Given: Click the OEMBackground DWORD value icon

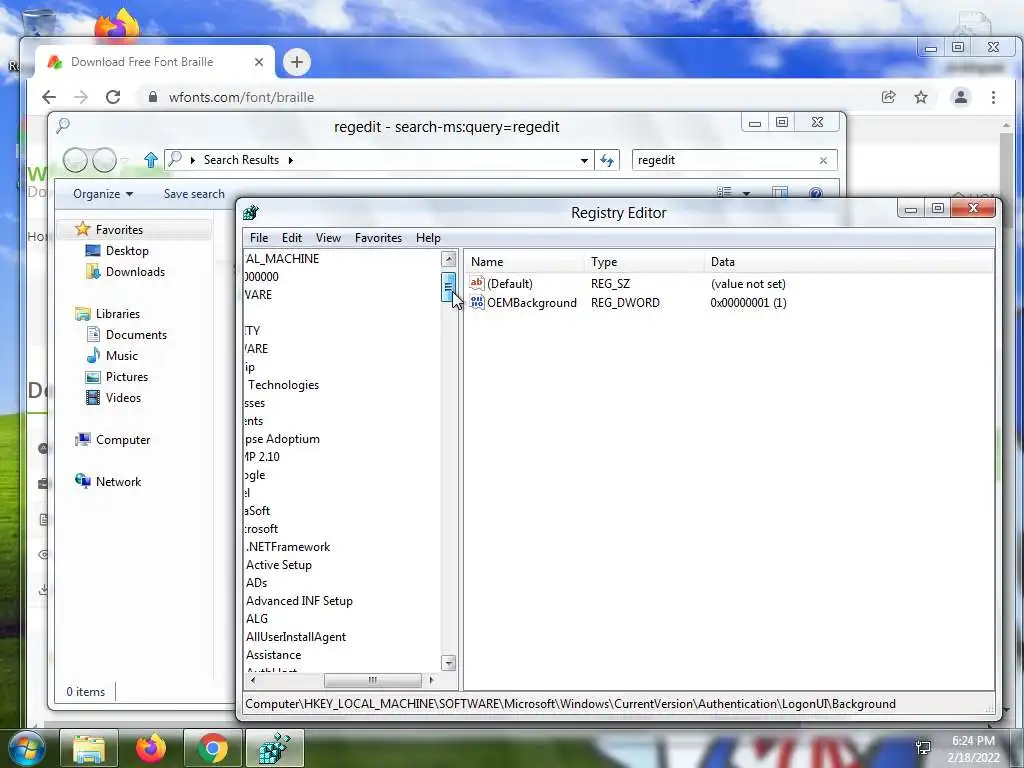Looking at the screenshot, I should click(477, 302).
